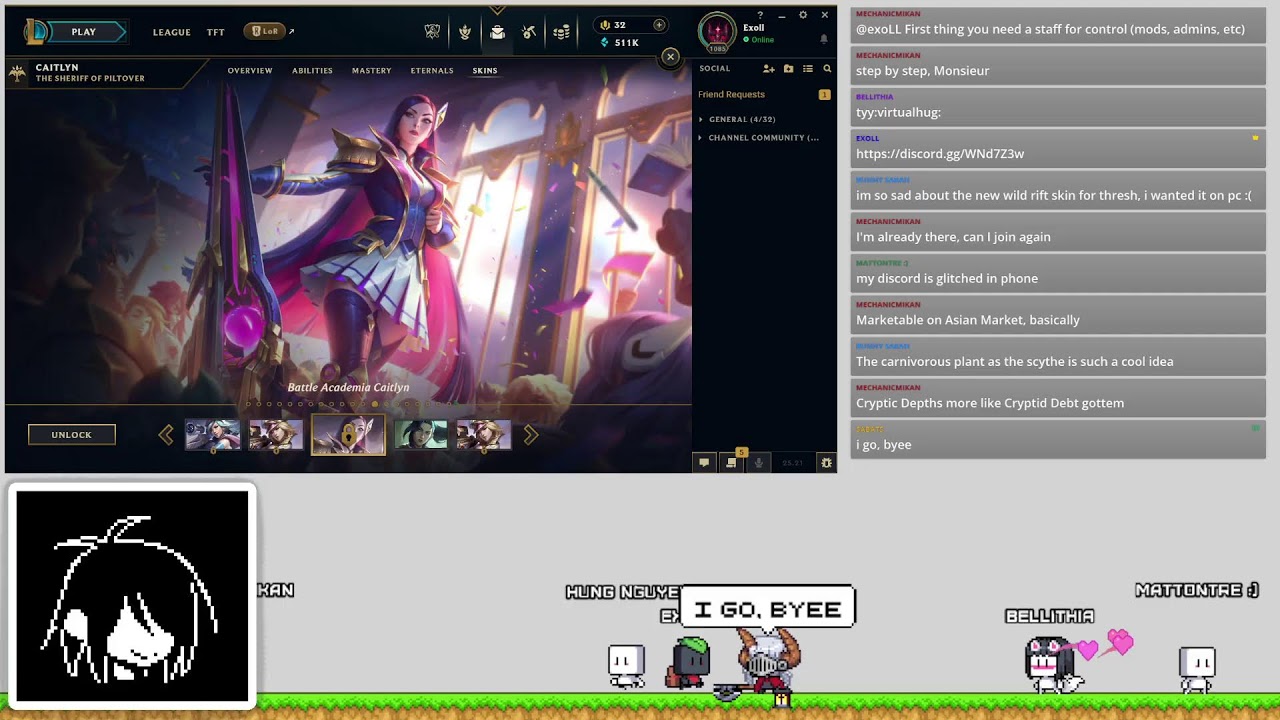This screenshot has width=1280, height=720.
Task: Click the chat message 'i go, byee'
Action: (1058, 440)
